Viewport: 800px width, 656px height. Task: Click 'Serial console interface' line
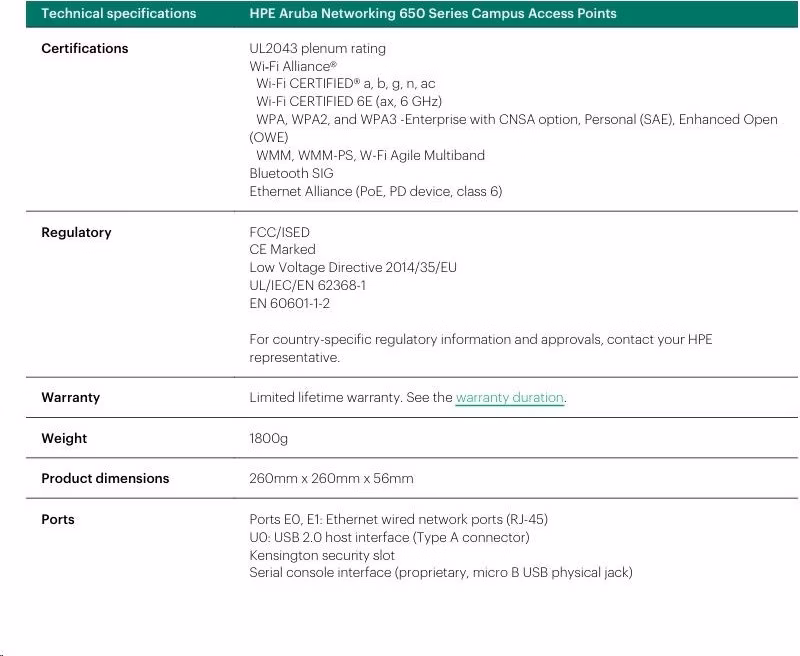click(441, 572)
